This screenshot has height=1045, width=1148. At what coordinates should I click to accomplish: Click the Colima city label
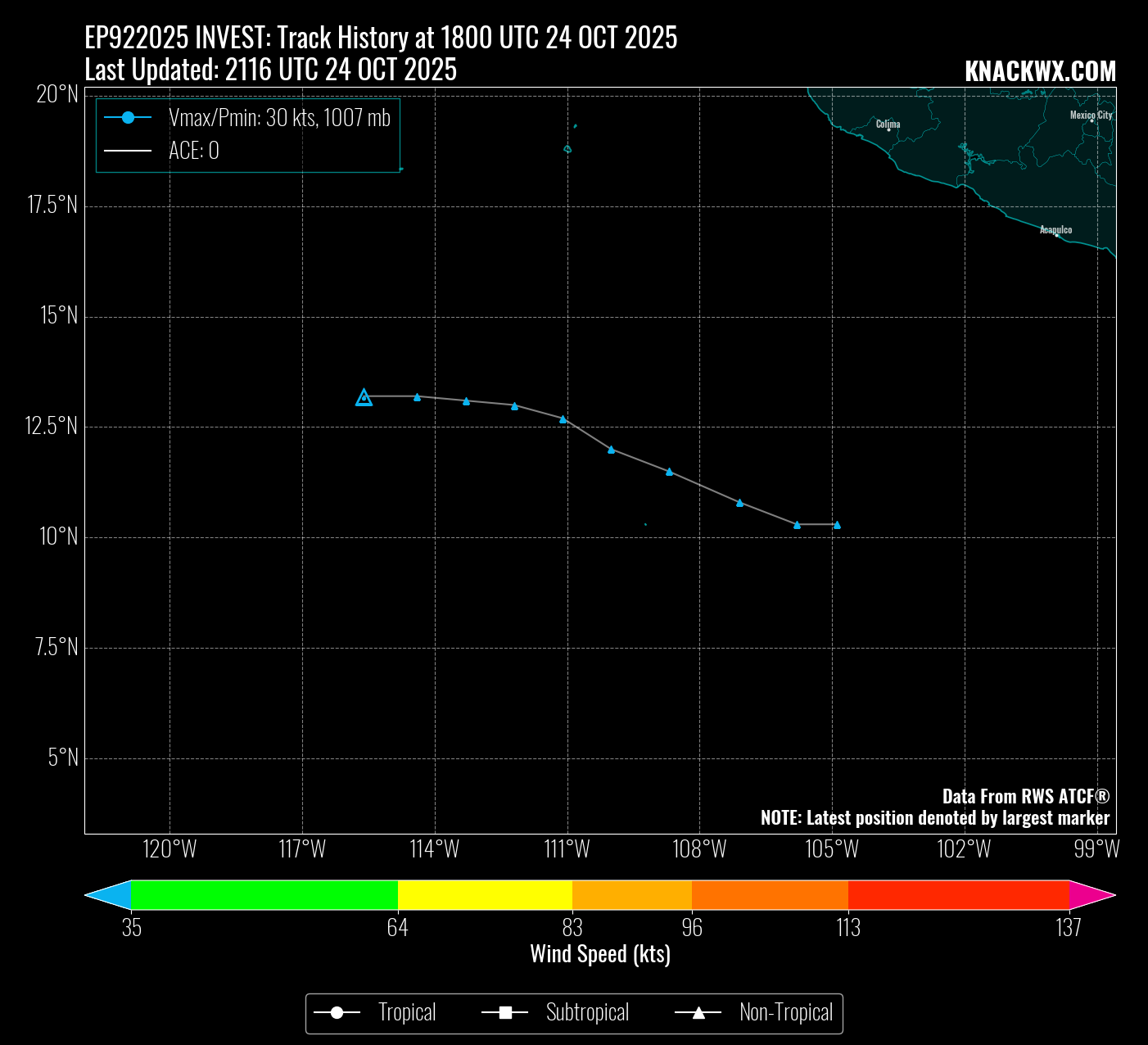pyautogui.click(x=888, y=124)
